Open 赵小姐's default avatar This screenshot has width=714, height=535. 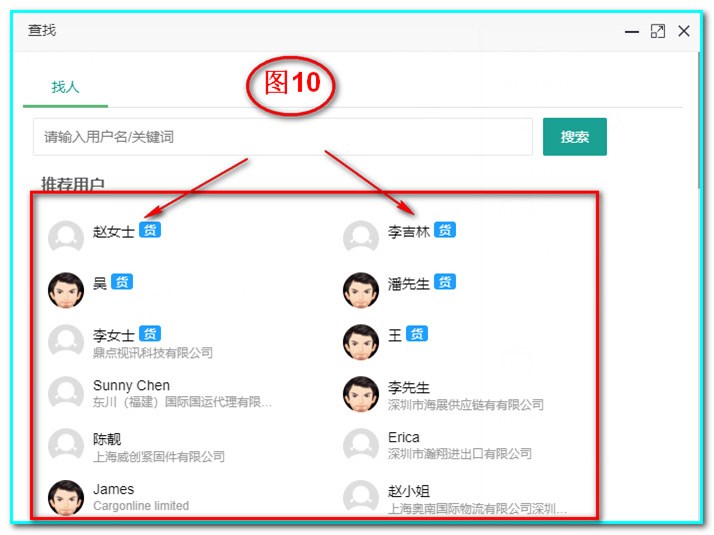[361, 497]
